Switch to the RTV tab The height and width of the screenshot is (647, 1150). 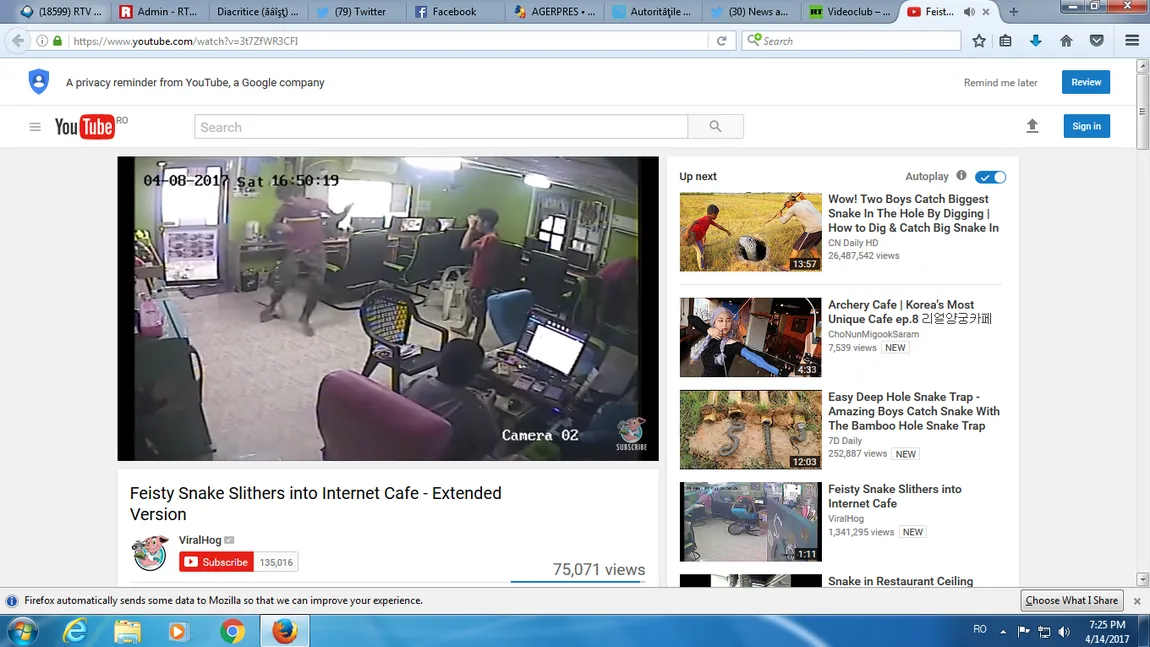[62, 12]
